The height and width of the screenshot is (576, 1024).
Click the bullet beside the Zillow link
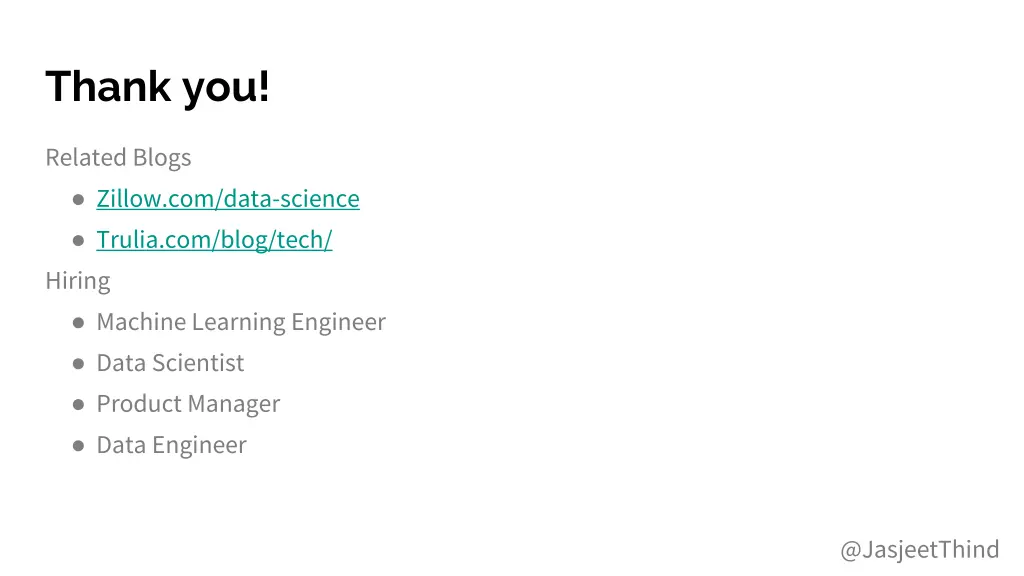78,199
